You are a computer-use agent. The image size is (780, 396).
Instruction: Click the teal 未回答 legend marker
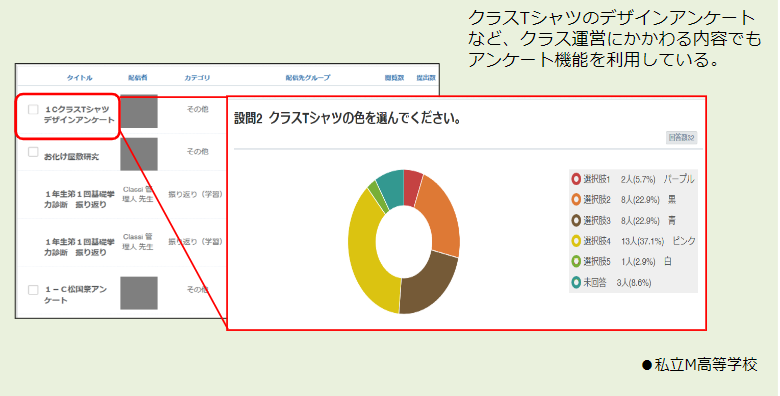(x=576, y=283)
